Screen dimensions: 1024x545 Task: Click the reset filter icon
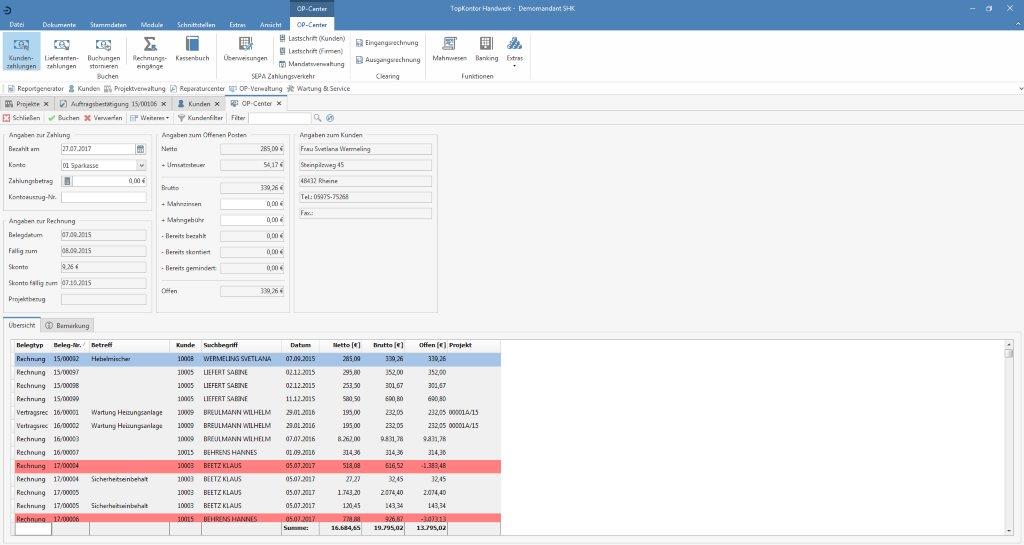(x=330, y=118)
